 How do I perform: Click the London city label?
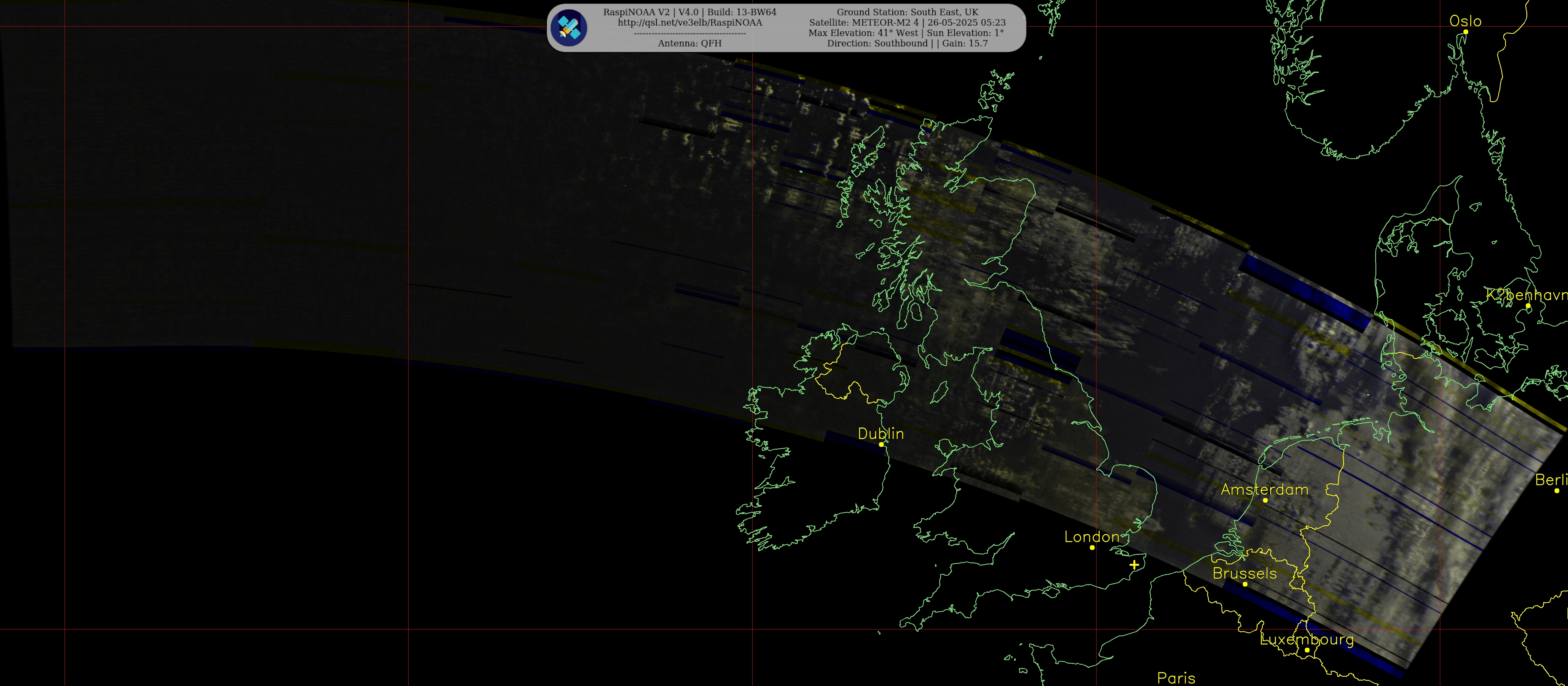(1092, 537)
